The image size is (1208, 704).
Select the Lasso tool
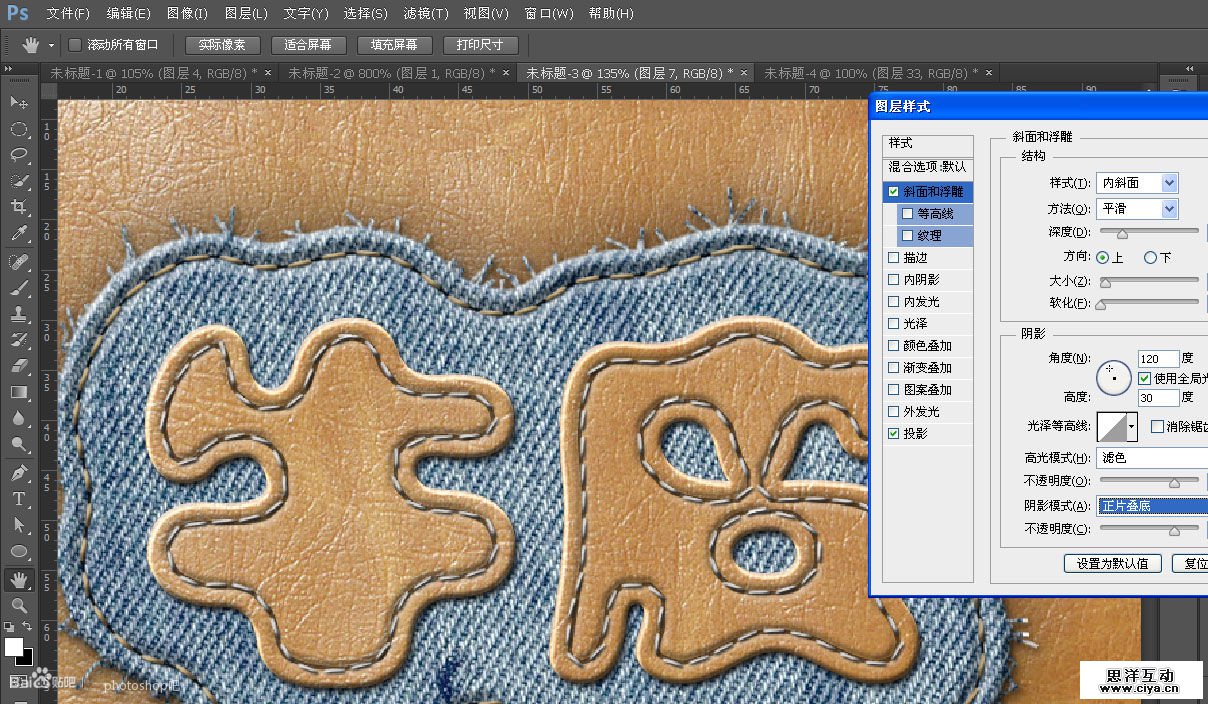(x=19, y=155)
